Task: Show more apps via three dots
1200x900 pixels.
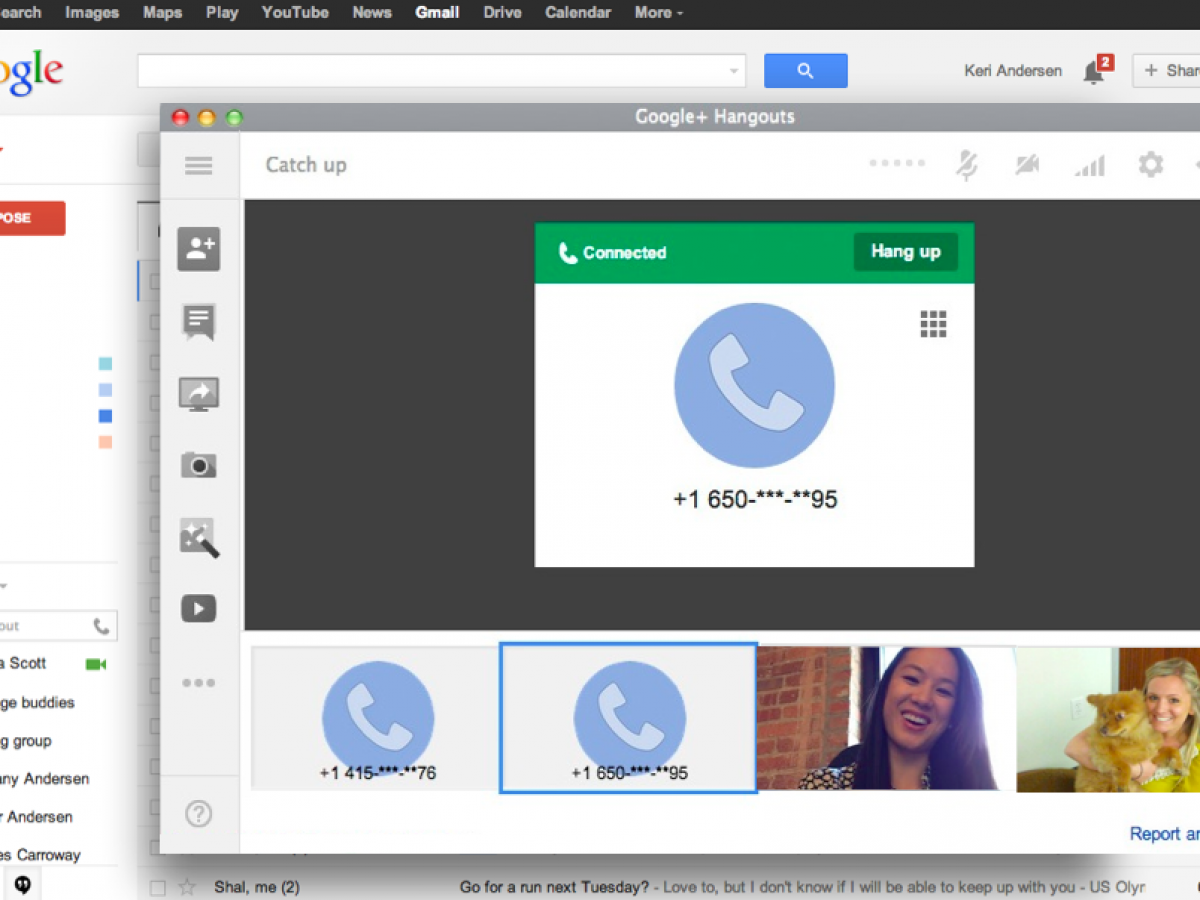Action: tap(198, 683)
